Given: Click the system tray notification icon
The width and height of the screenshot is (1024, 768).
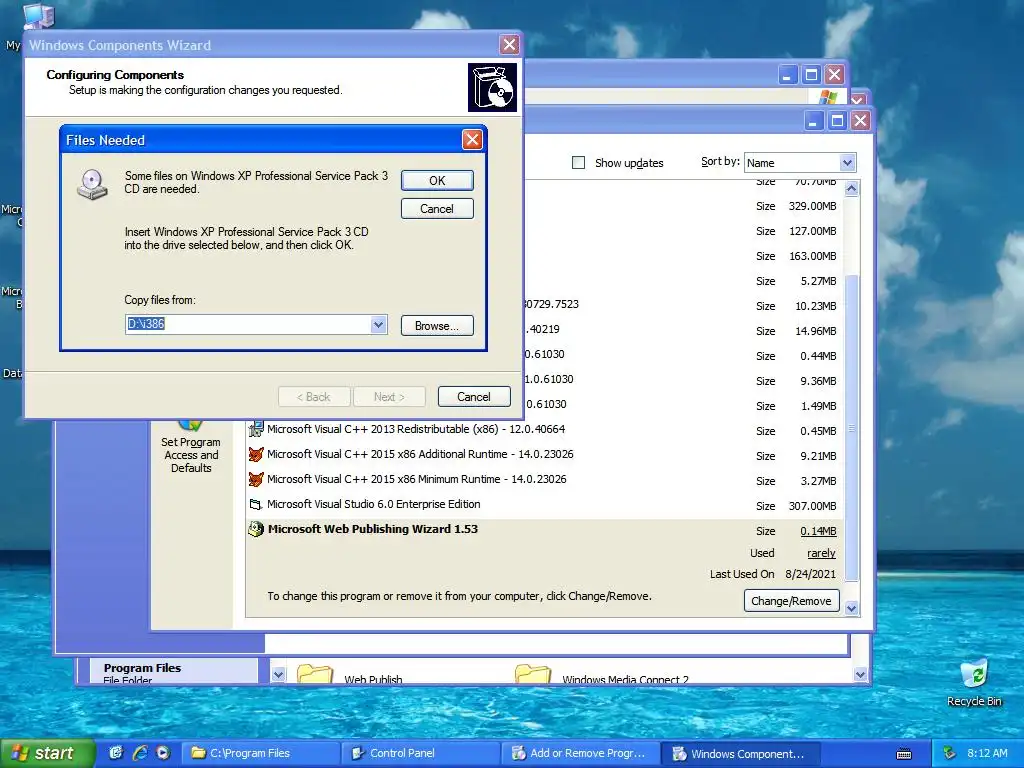Looking at the screenshot, I should click(x=949, y=754).
